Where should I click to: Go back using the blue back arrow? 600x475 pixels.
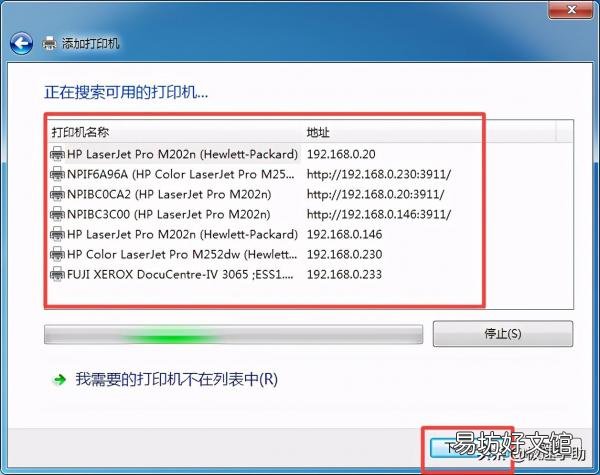point(21,43)
